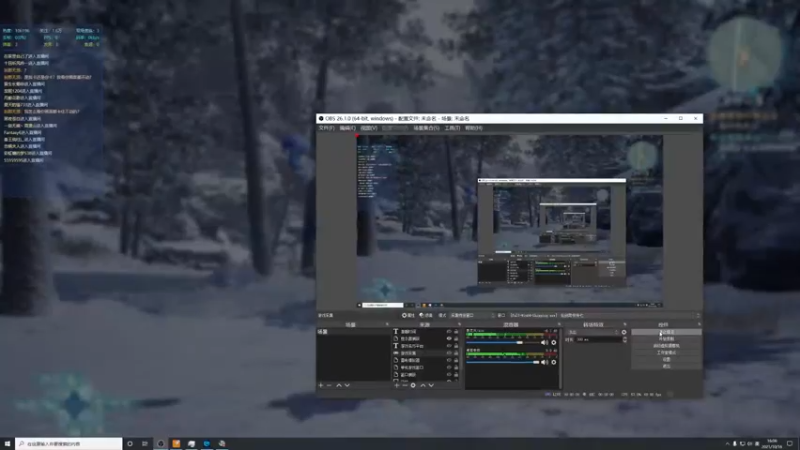
Task: Click the nested OBS window in the preview
Action: coord(552,232)
